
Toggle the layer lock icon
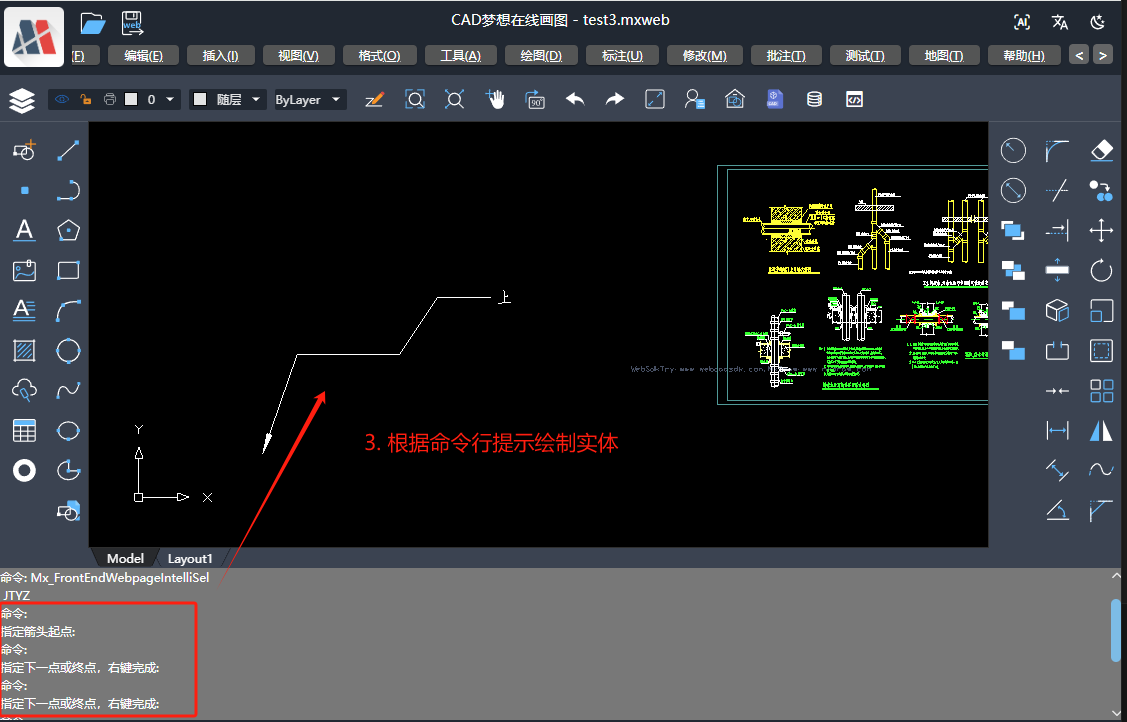84,99
